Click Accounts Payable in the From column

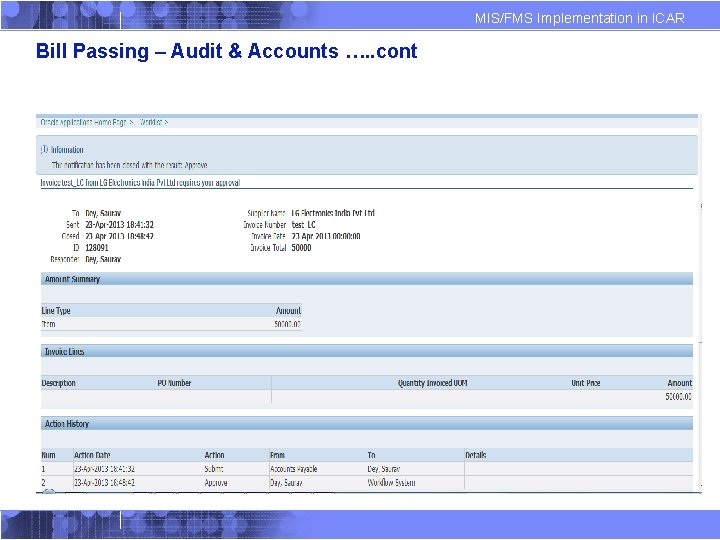click(293, 469)
